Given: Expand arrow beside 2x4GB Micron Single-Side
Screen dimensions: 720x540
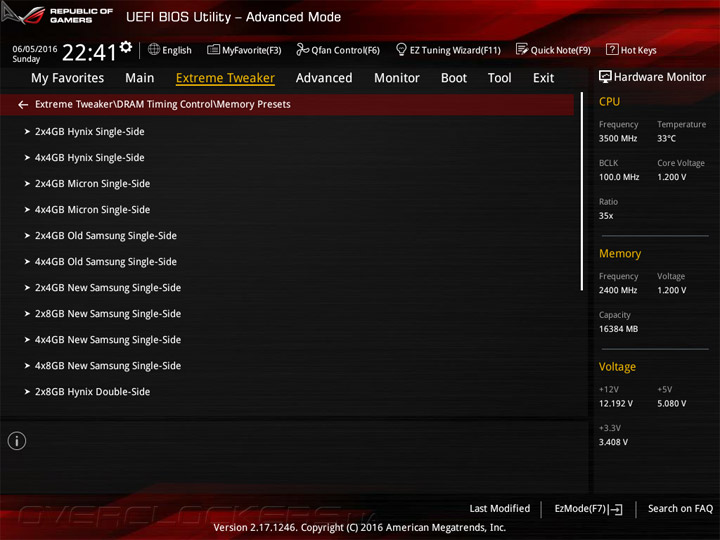Looking at the screenshot, I should pyautogui.click(x=27, y=184).
